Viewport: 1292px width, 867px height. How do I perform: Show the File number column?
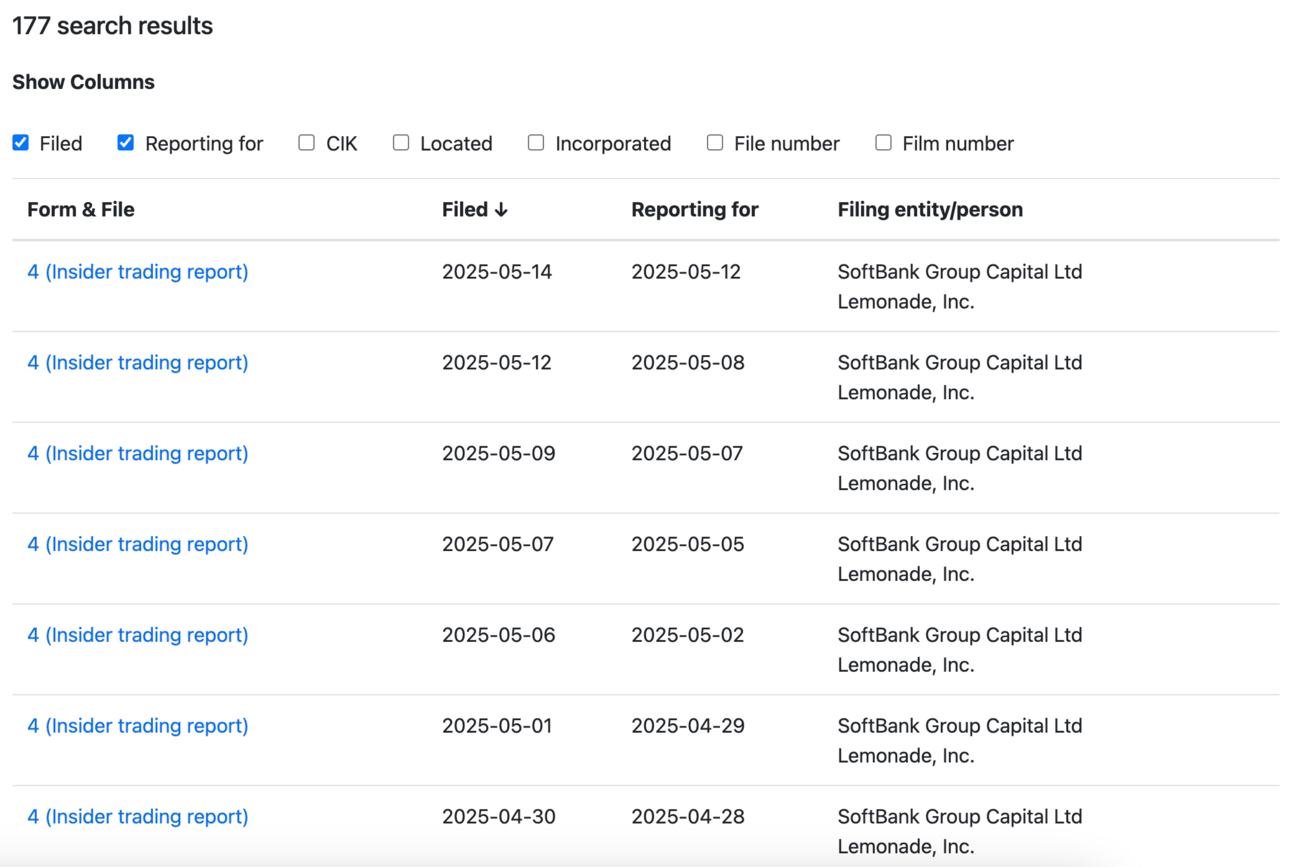tap(715, 143)
